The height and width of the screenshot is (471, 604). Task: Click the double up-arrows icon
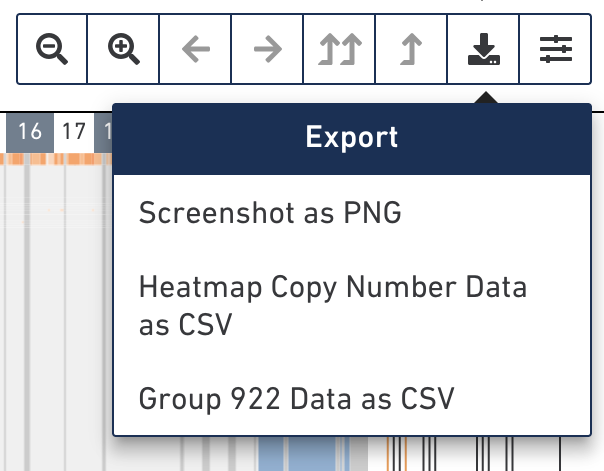click(x=339, y=49)
